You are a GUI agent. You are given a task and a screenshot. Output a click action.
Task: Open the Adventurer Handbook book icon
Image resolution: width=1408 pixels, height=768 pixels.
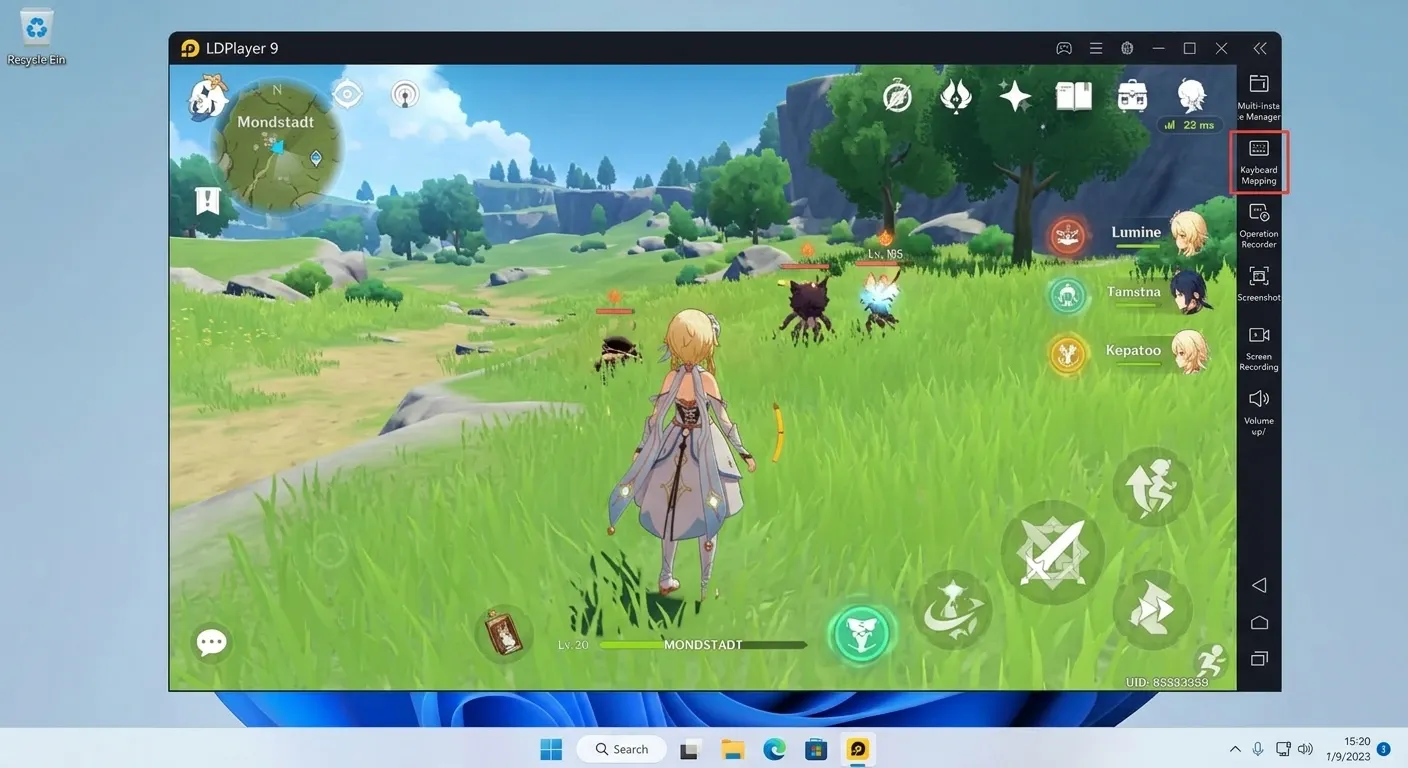pyautogui.click(x=1074, y=96)
